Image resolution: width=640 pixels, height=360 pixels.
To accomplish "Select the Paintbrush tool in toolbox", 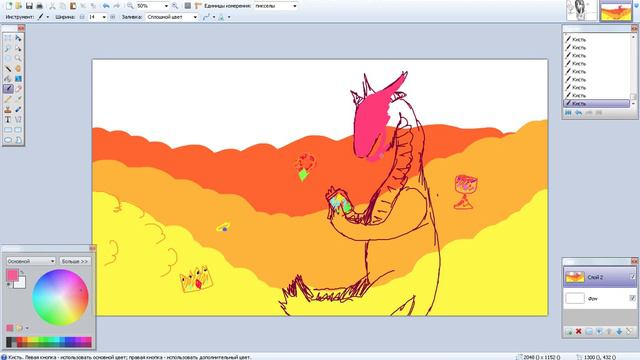I will (x=8, y=89).
